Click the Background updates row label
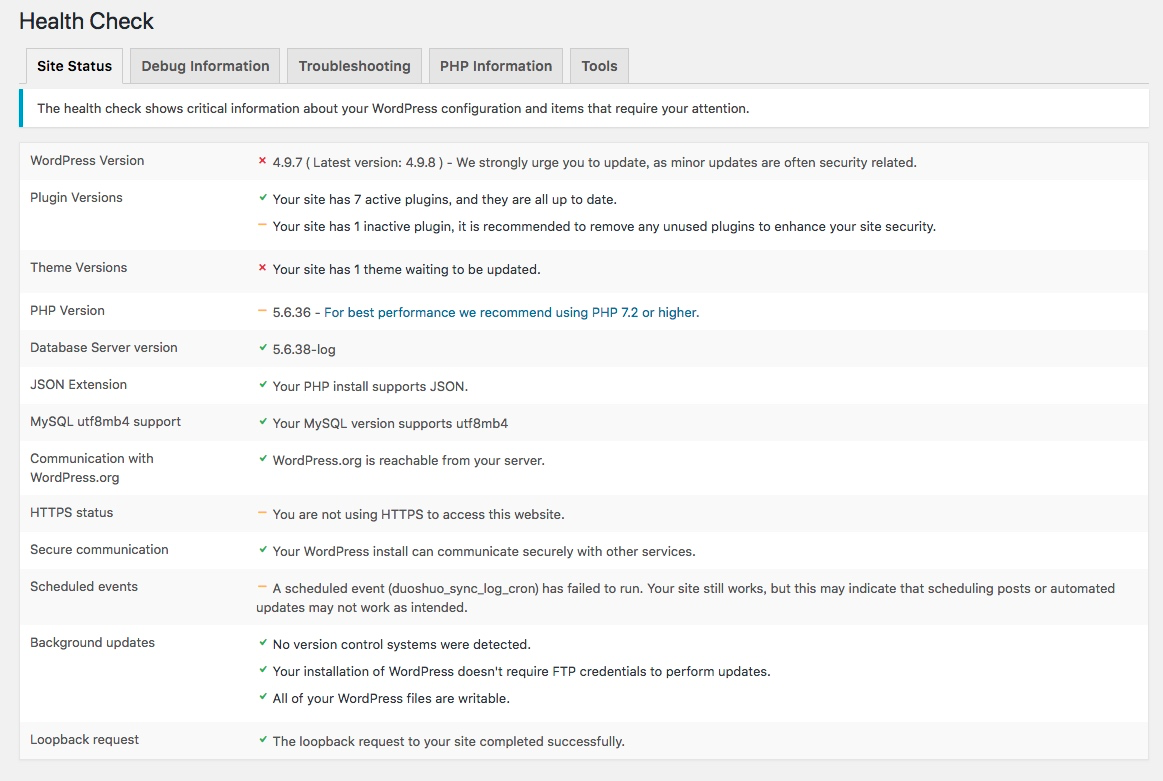This screenshot has height=781, width=1163. (x=92, y=642)
